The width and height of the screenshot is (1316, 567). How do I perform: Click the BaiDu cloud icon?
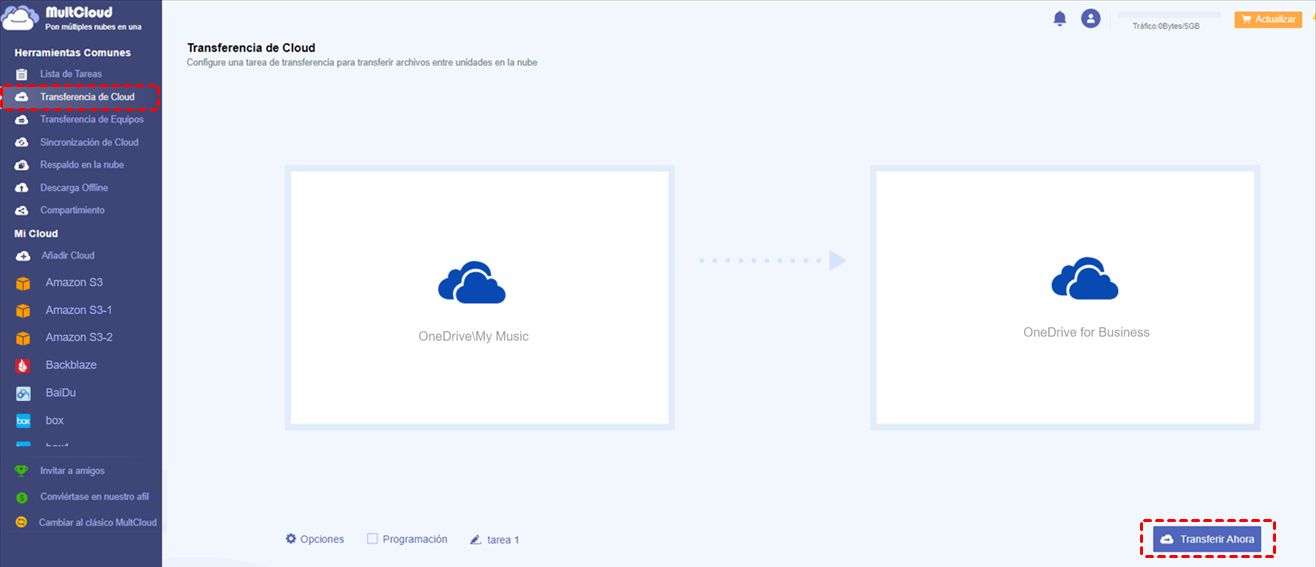pyautogui.click(x=23, y=393)
